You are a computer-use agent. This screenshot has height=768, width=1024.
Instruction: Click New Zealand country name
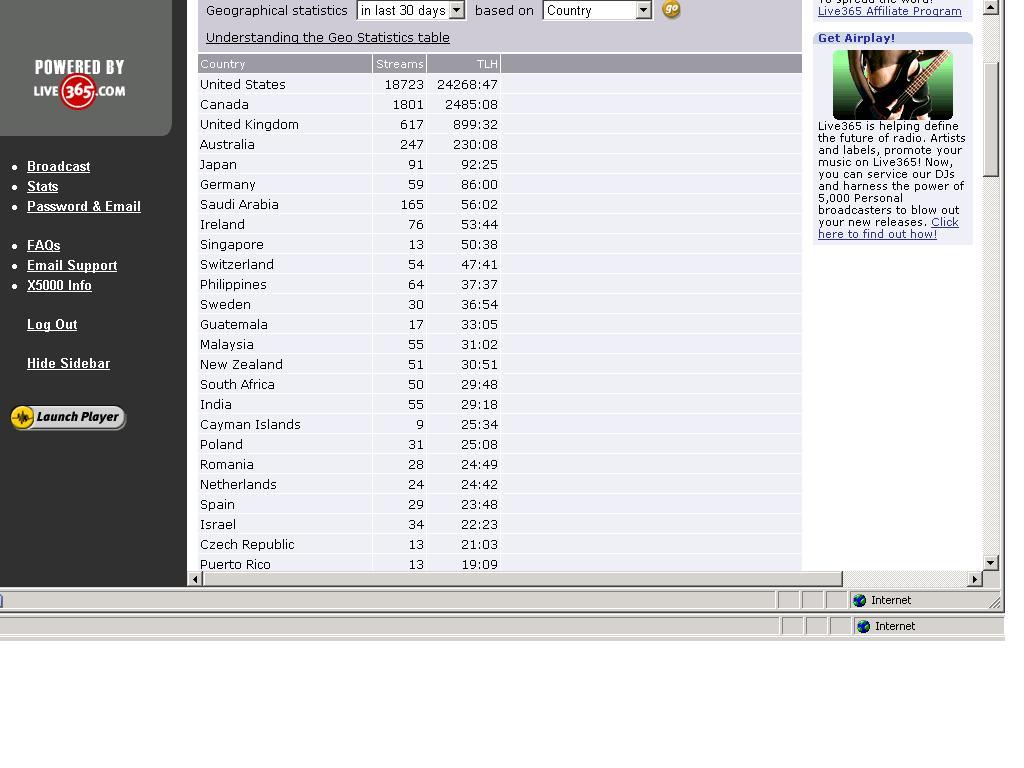(242, 364)
